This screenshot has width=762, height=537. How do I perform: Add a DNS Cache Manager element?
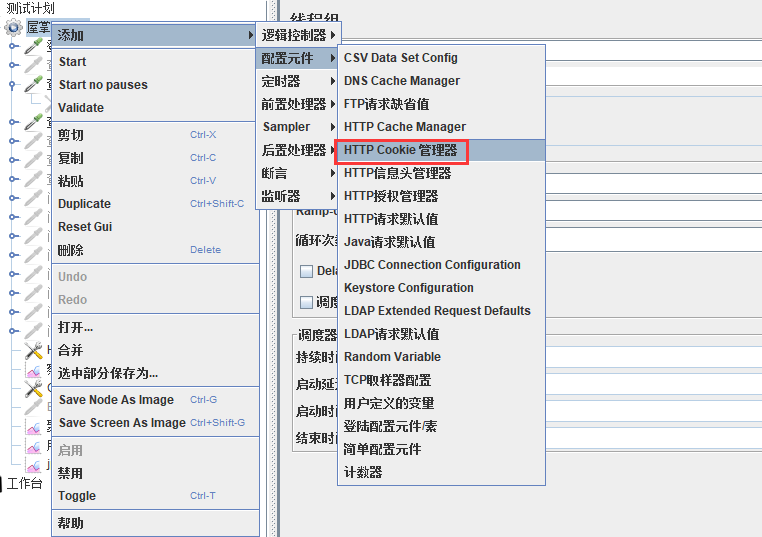pyautogui.click(x=441, y=81)
